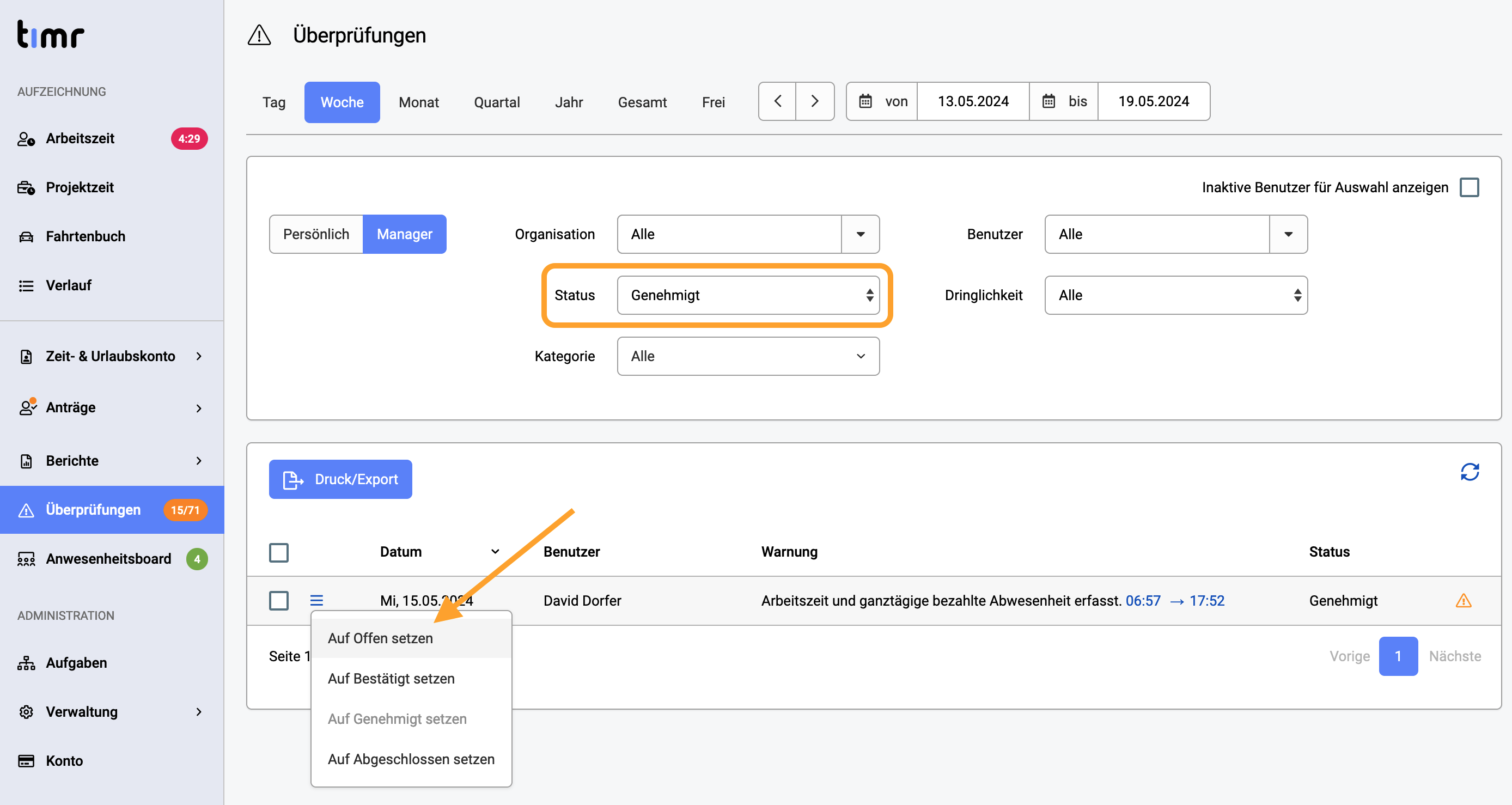
Task: Open Verlauf in sidebar
Action: tap(69, 285)
